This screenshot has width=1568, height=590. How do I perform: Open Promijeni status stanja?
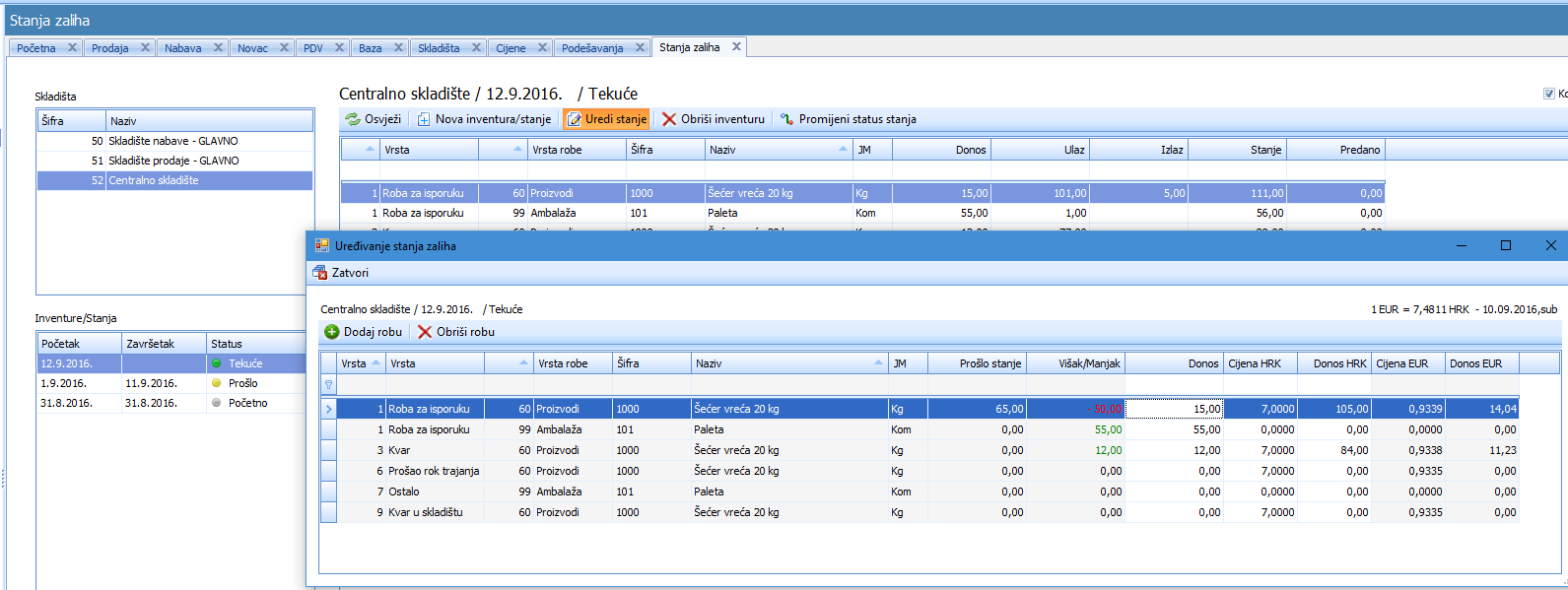[849, 119]
